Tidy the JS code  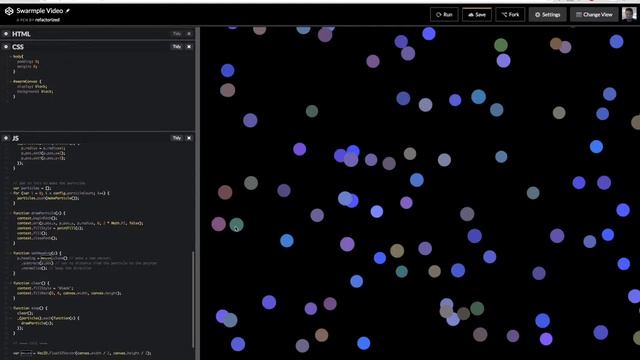[177, 138]
